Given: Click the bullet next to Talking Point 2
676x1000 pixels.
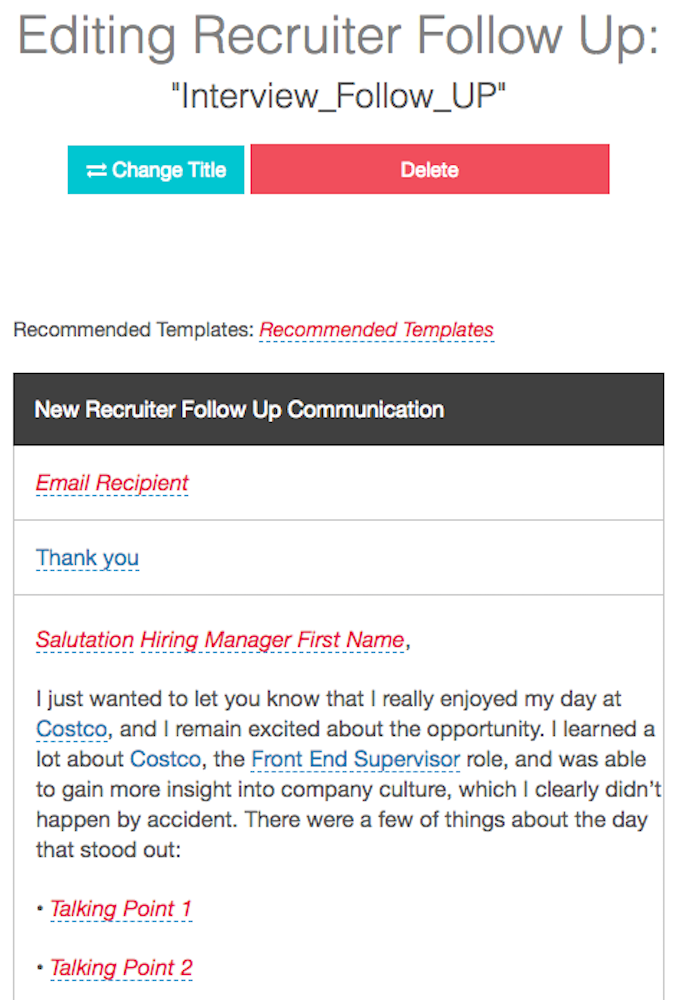Looking at the screenshot, I should tap(39, 968).
